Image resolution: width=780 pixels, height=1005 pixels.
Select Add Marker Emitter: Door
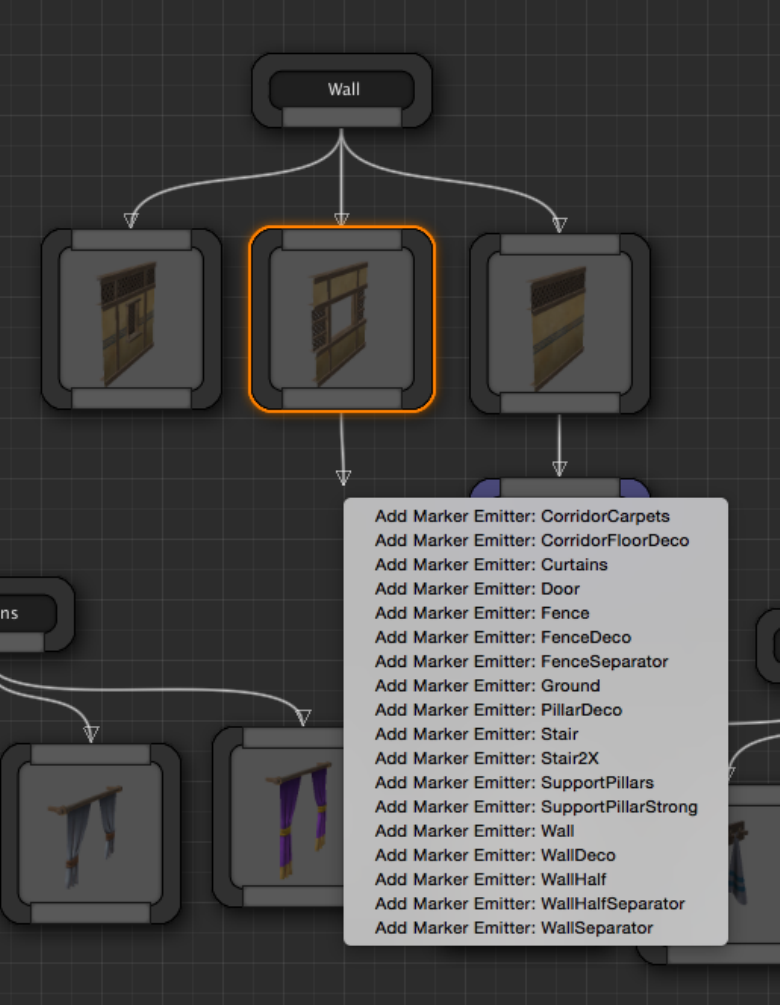(535, 589)
